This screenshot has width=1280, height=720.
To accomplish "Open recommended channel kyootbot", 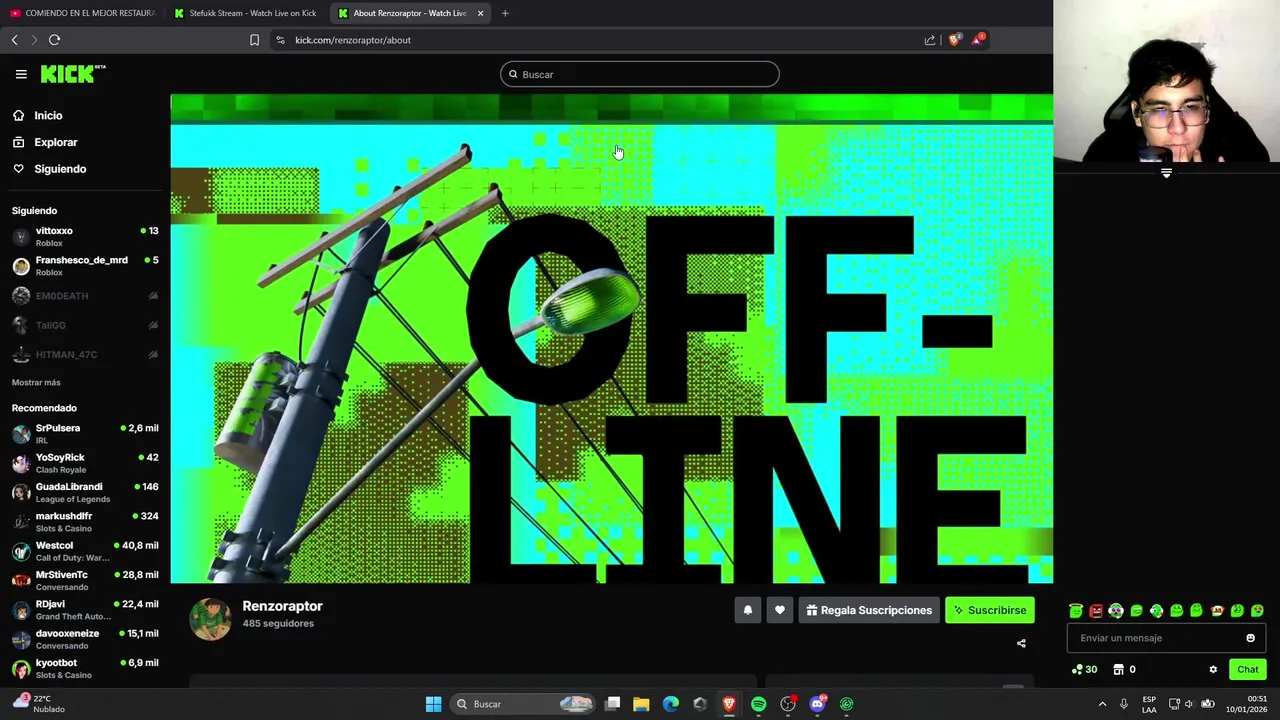I will (85, 668).
